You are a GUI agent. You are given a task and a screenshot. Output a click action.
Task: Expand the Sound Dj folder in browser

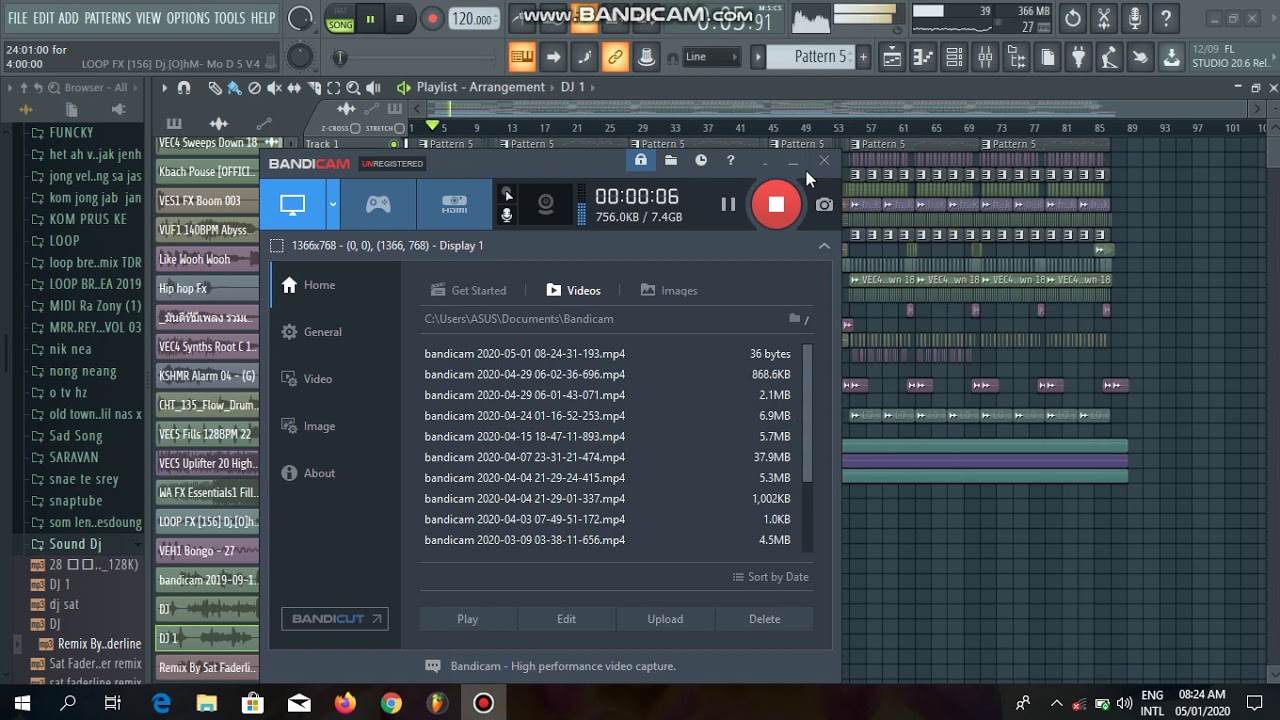(75, 544)
